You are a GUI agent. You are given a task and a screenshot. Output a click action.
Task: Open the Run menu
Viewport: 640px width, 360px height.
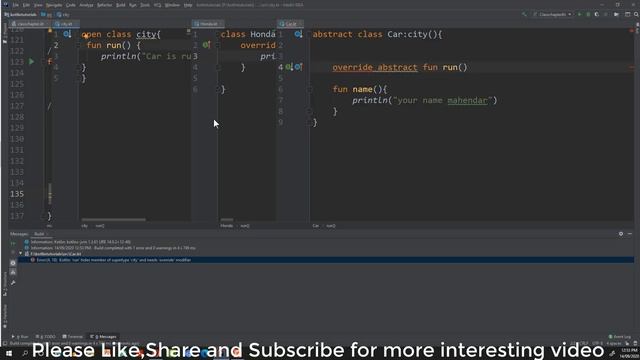(x=133, y=5)
